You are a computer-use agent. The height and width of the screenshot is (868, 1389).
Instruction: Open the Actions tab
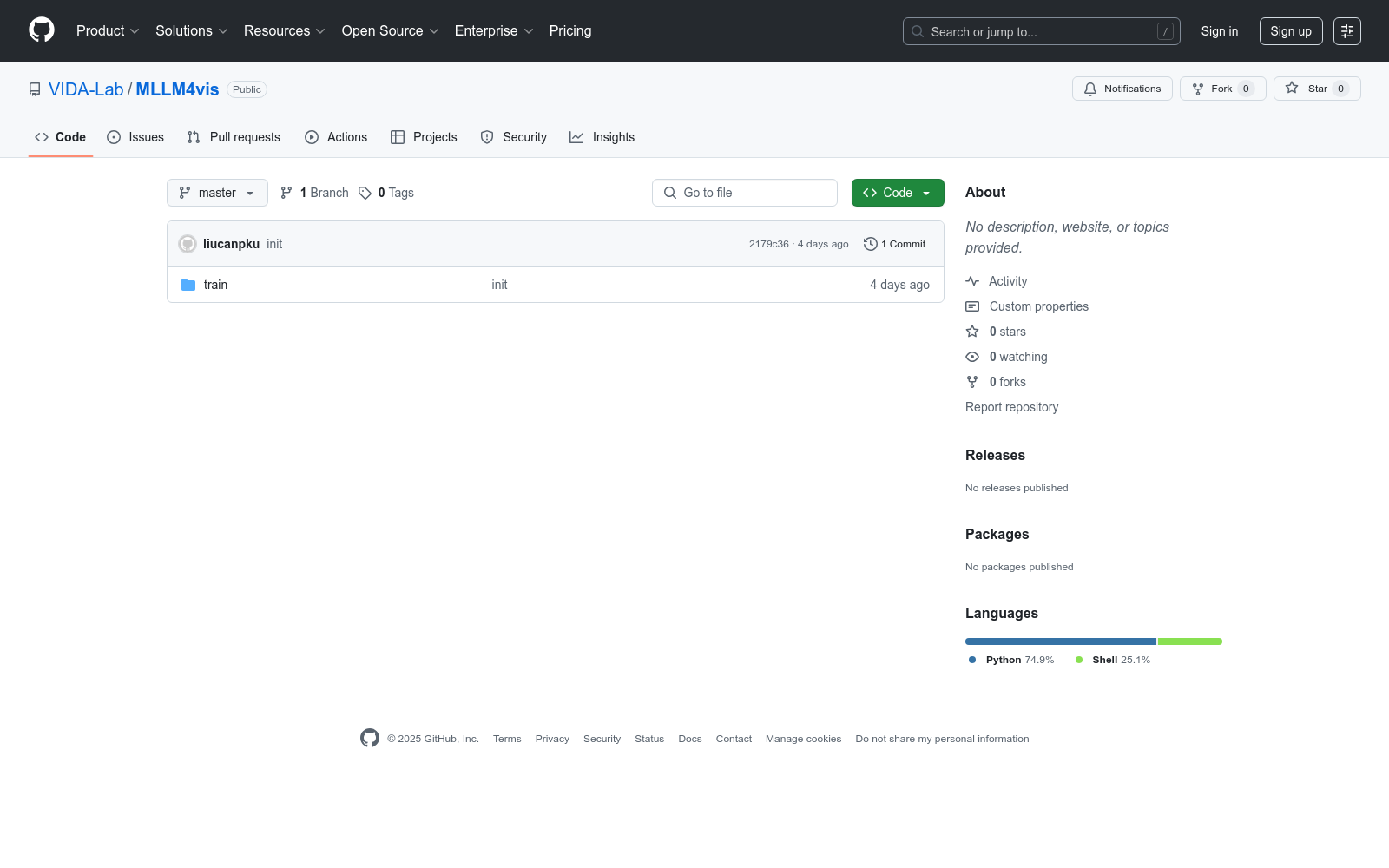point(336,137)
